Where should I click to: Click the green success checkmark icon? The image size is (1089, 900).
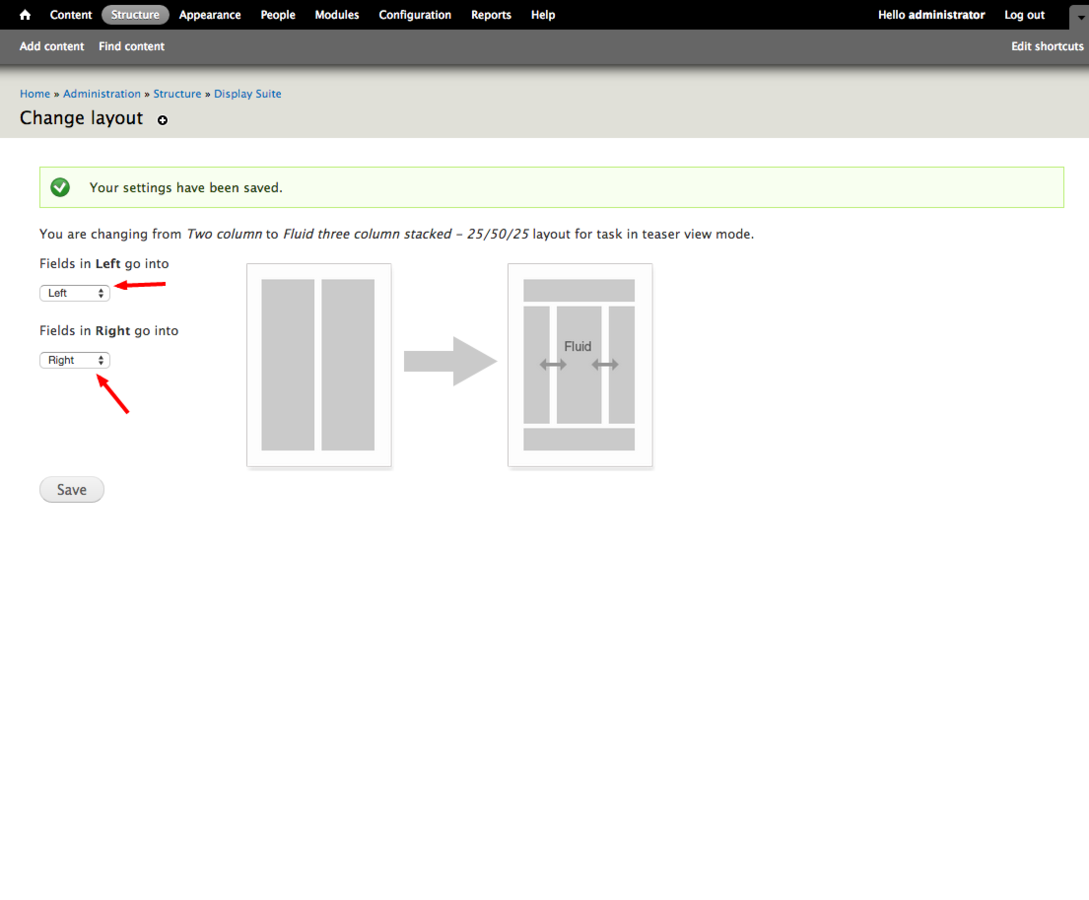(60, 188)
